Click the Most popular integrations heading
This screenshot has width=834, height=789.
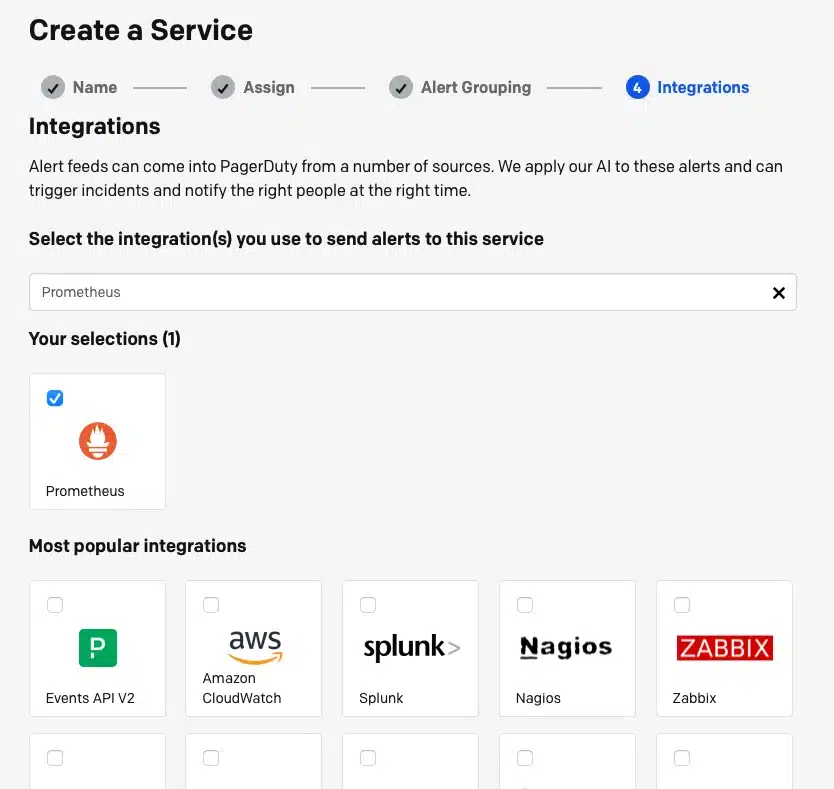(137, 546)
